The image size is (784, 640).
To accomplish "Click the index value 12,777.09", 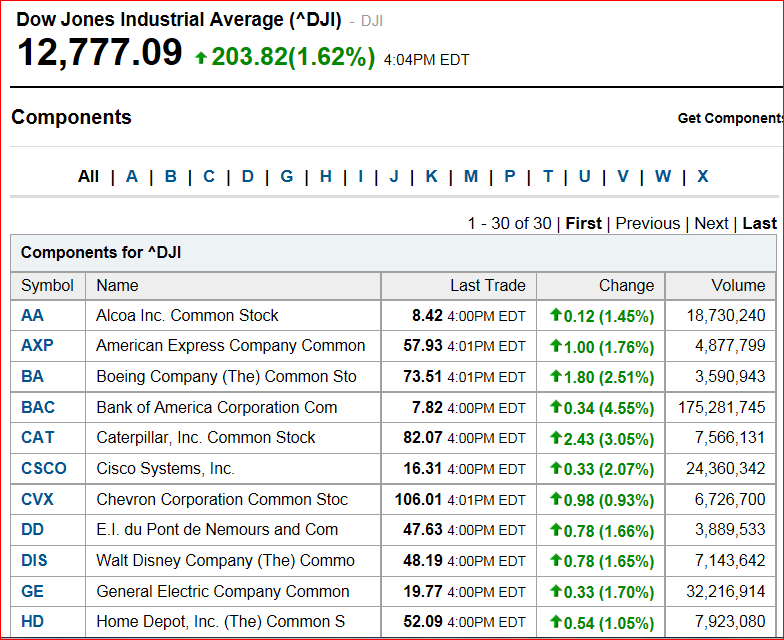I will 100,53.
